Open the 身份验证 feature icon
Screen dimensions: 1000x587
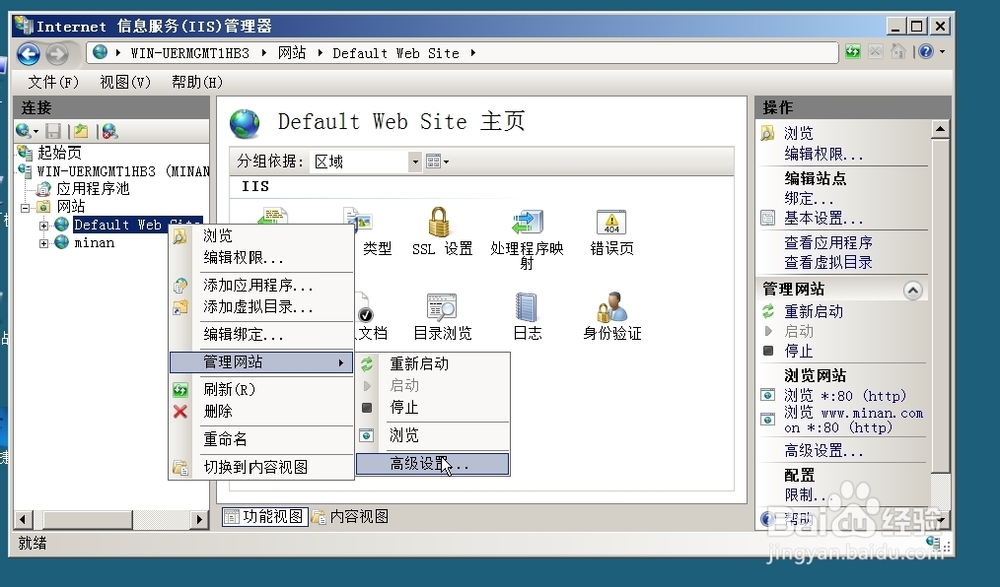(x=612, y=307)
